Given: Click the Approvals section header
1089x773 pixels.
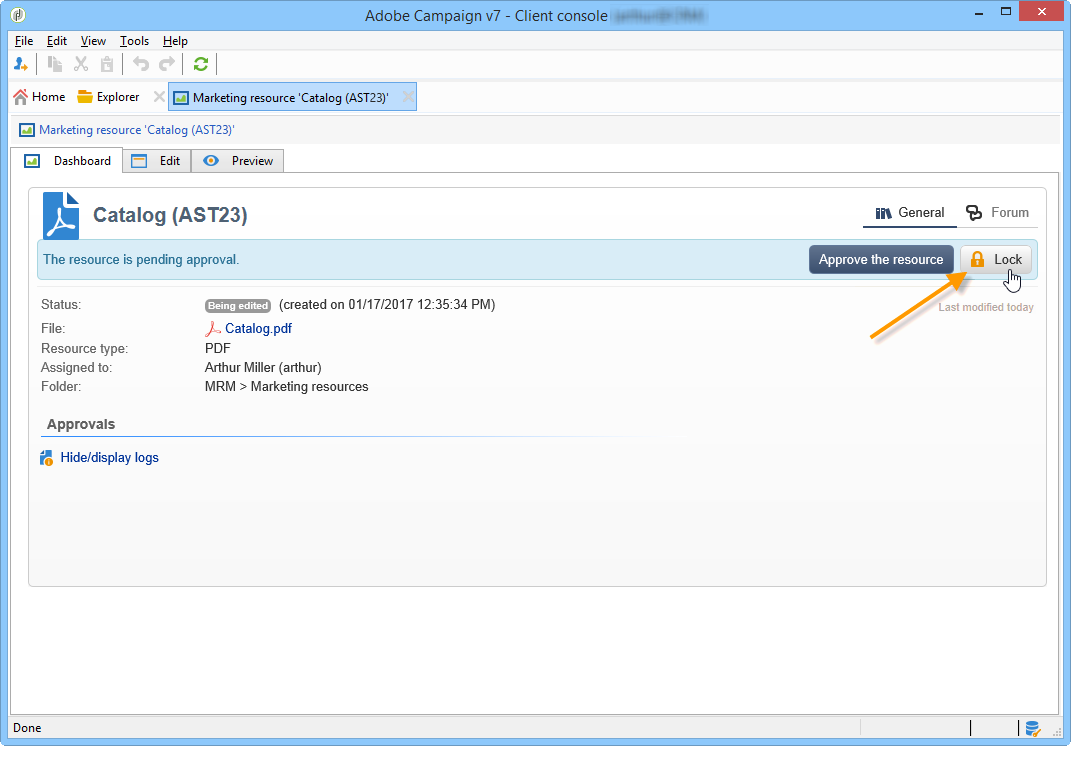Looking at the screenshot, I should pos(81,424).
